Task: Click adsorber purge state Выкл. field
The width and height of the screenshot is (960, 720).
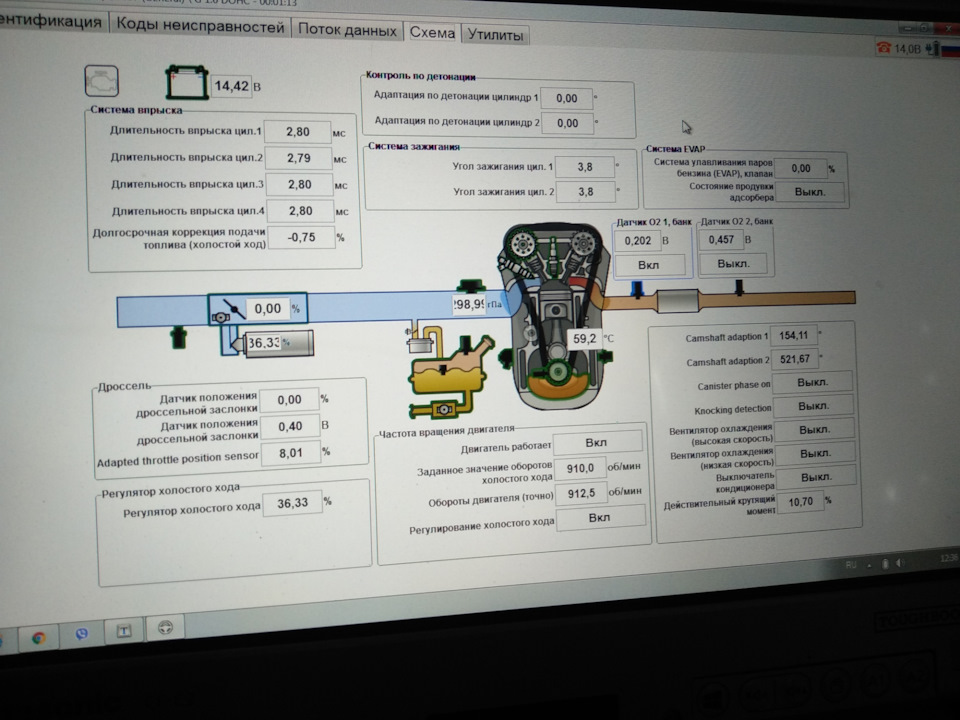Action: coord(809,192)
